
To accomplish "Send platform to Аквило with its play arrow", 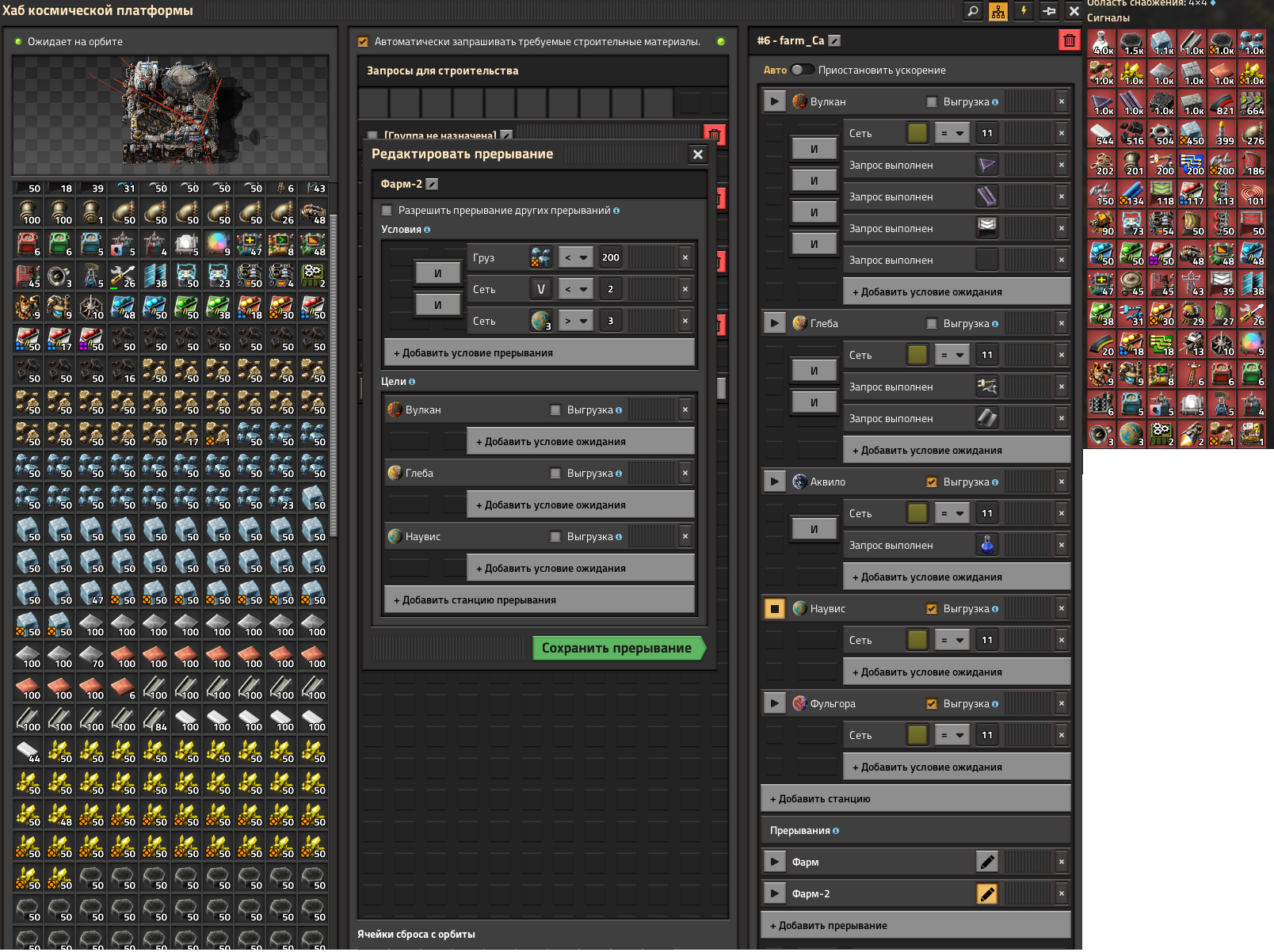I will click(x=775, y=482).
